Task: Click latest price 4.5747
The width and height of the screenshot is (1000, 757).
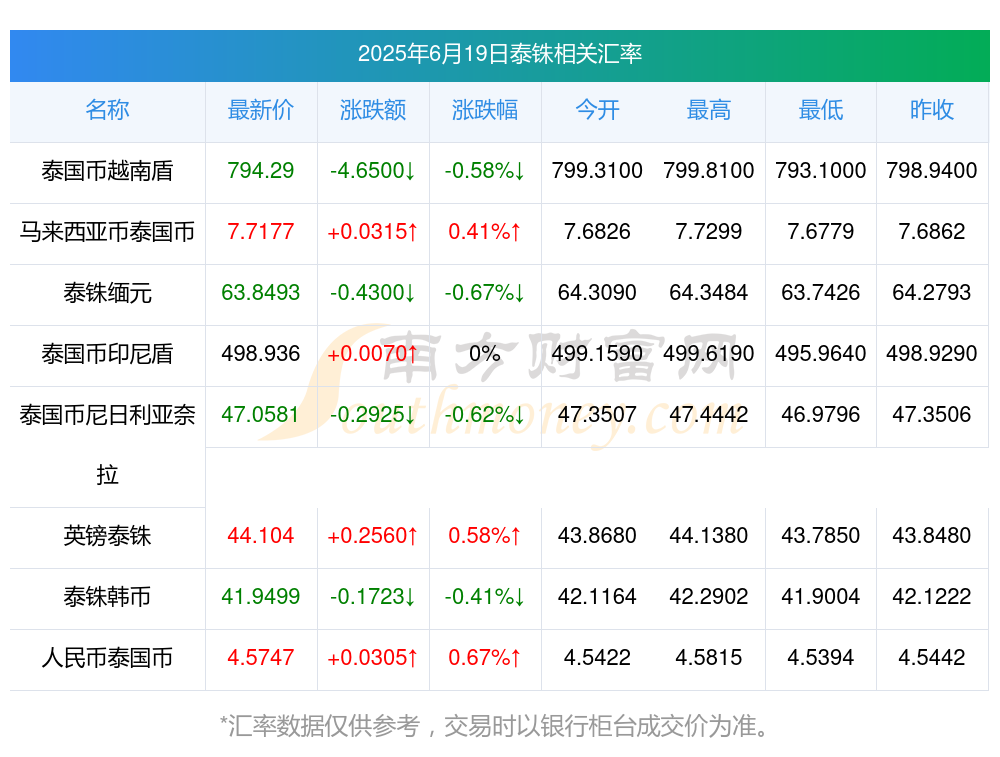Action: pos(261,658)
